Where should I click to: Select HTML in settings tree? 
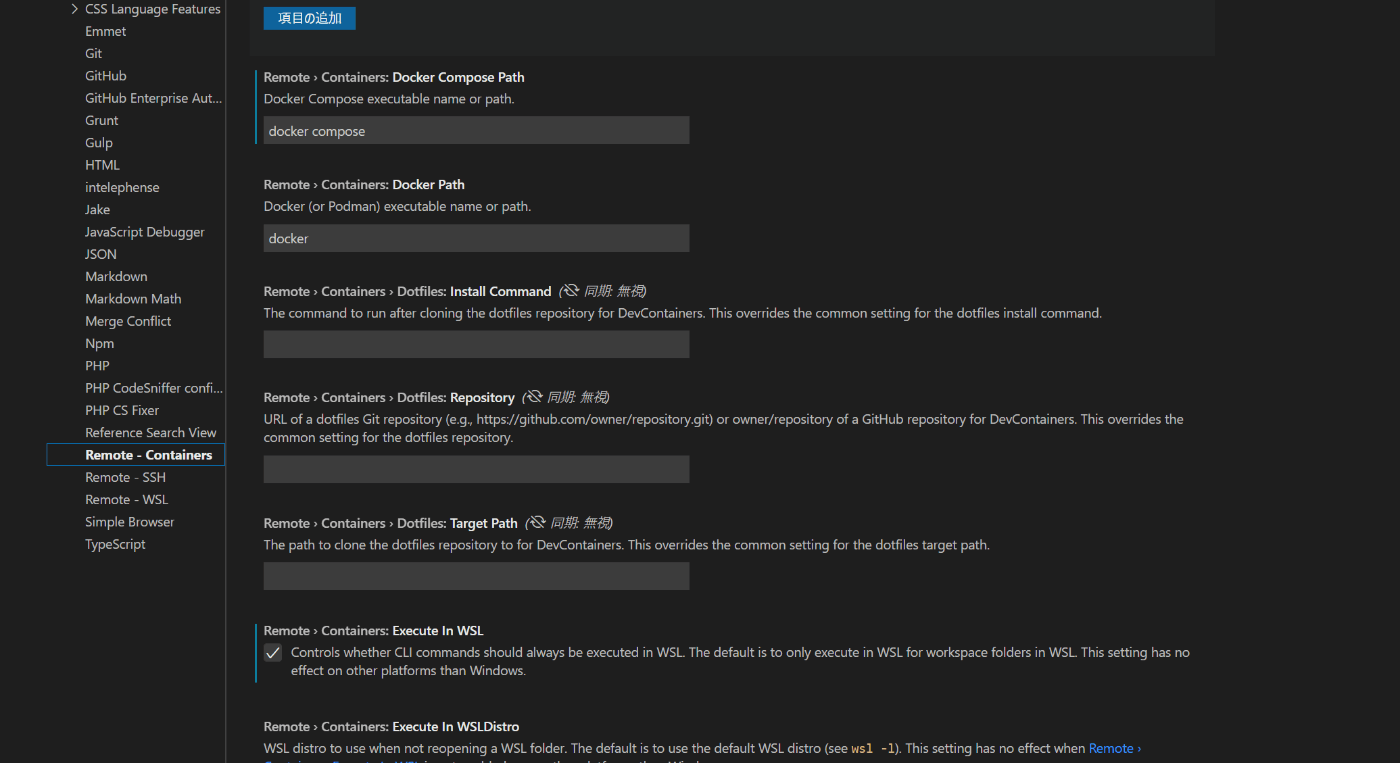pos(102,165)
